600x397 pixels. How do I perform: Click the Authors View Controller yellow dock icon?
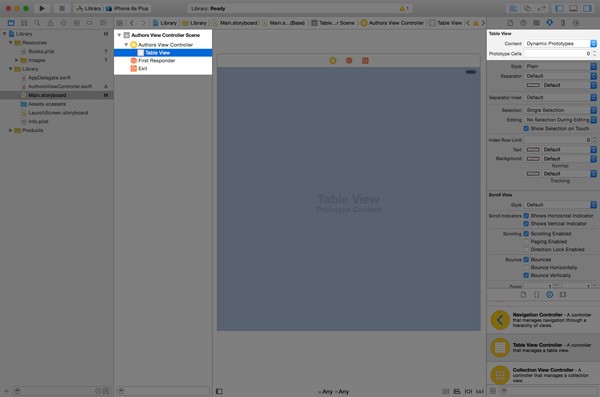coord(333,60)
